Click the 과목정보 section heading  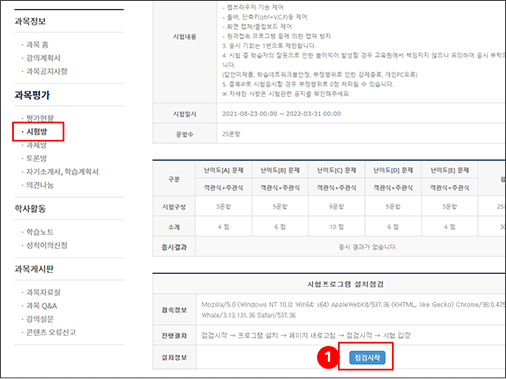tap(30, 21)
